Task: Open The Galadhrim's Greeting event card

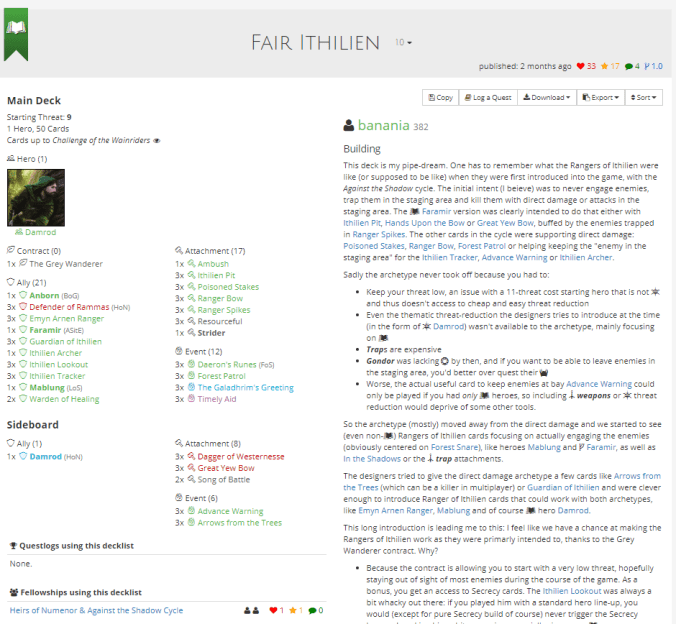Action: (245, 388)
